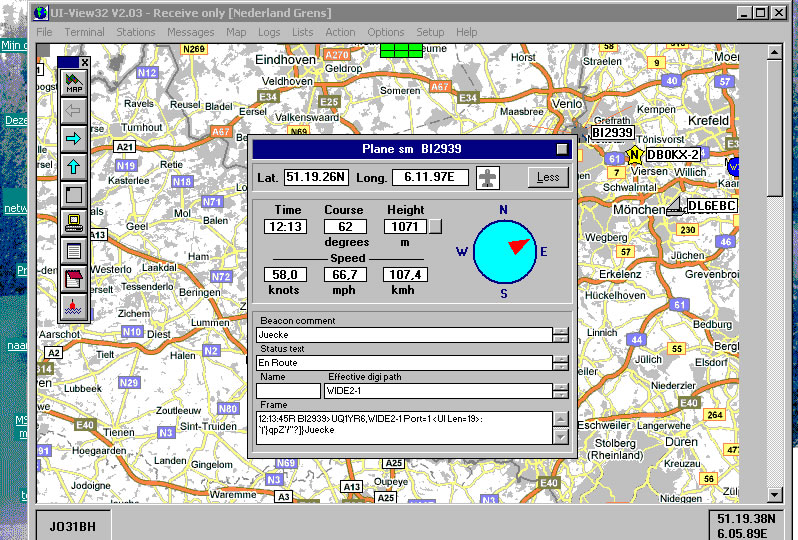Toggle the small button beside Height

[x=435, y=227]
